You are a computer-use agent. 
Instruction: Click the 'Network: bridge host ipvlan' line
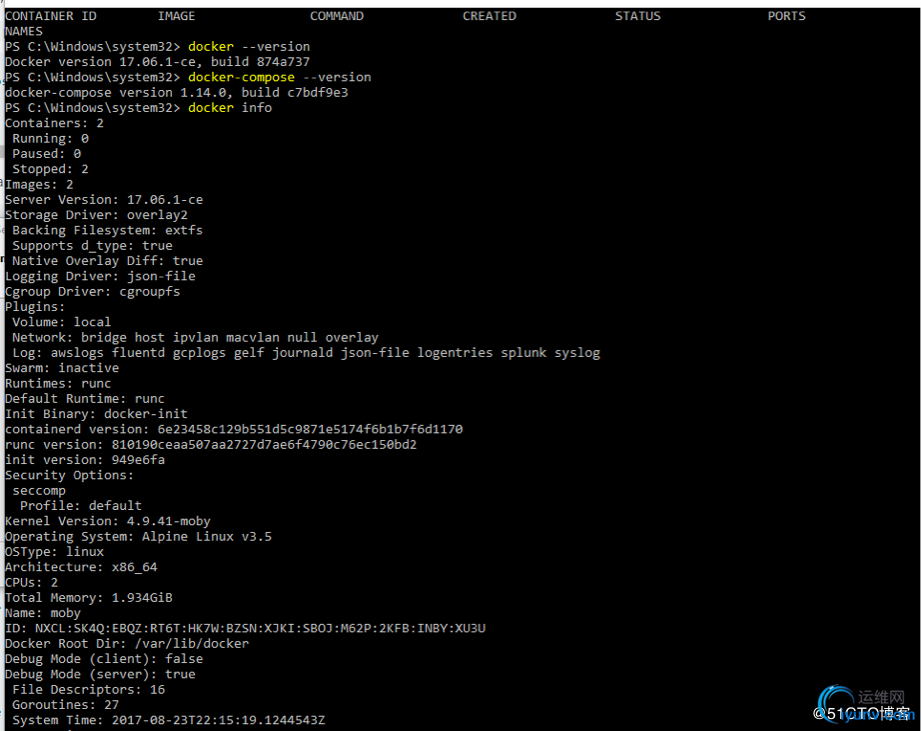(196, 337)
